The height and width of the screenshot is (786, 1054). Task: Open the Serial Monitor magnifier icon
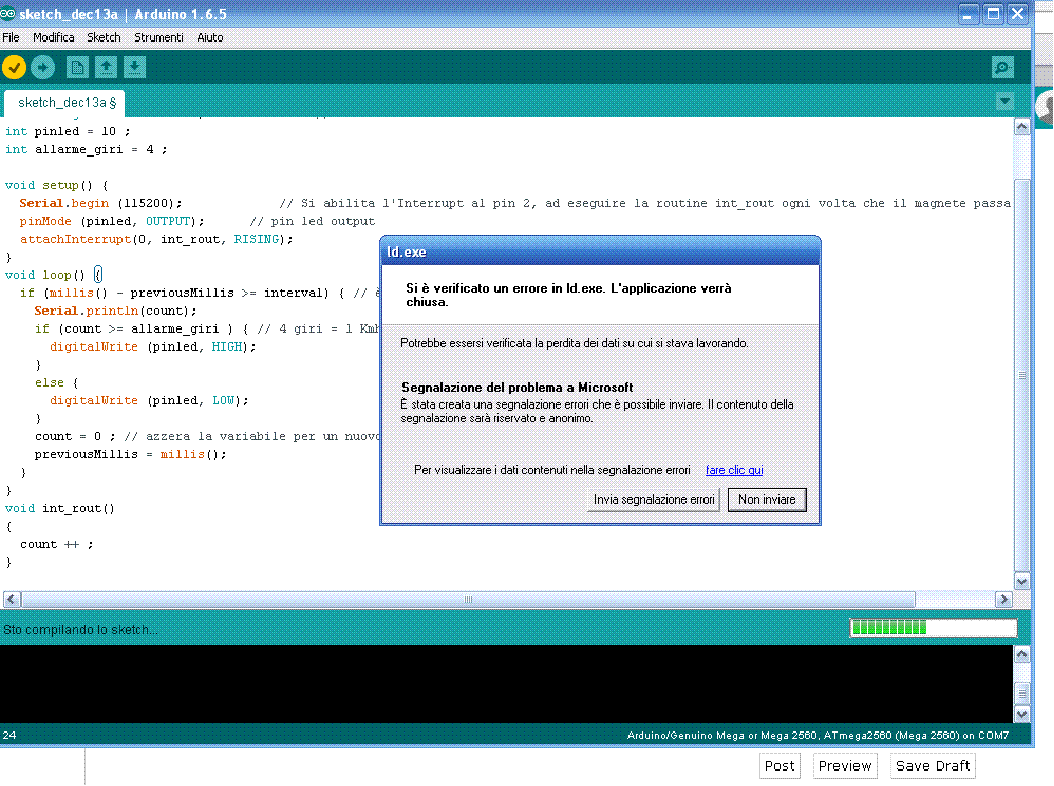pos(1002,67)
